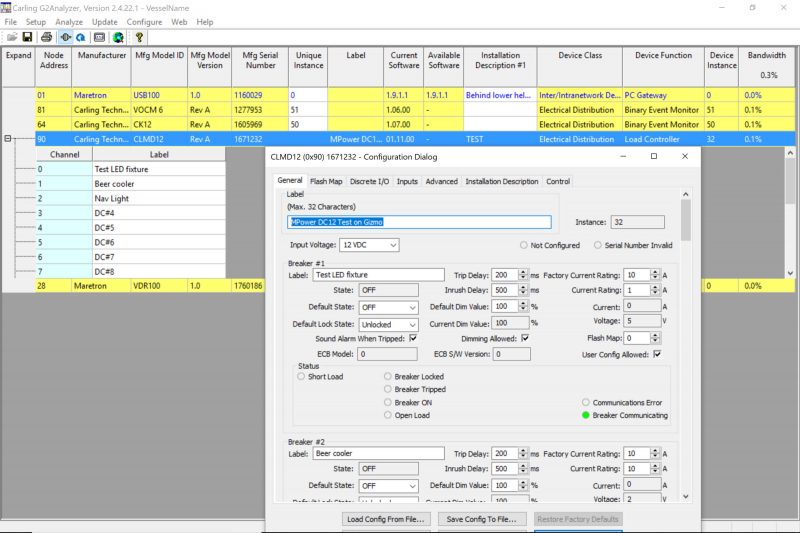Screen dimensions: 800x533
Task: Click the globe web toolbar icon
Action: coord(118,37)
